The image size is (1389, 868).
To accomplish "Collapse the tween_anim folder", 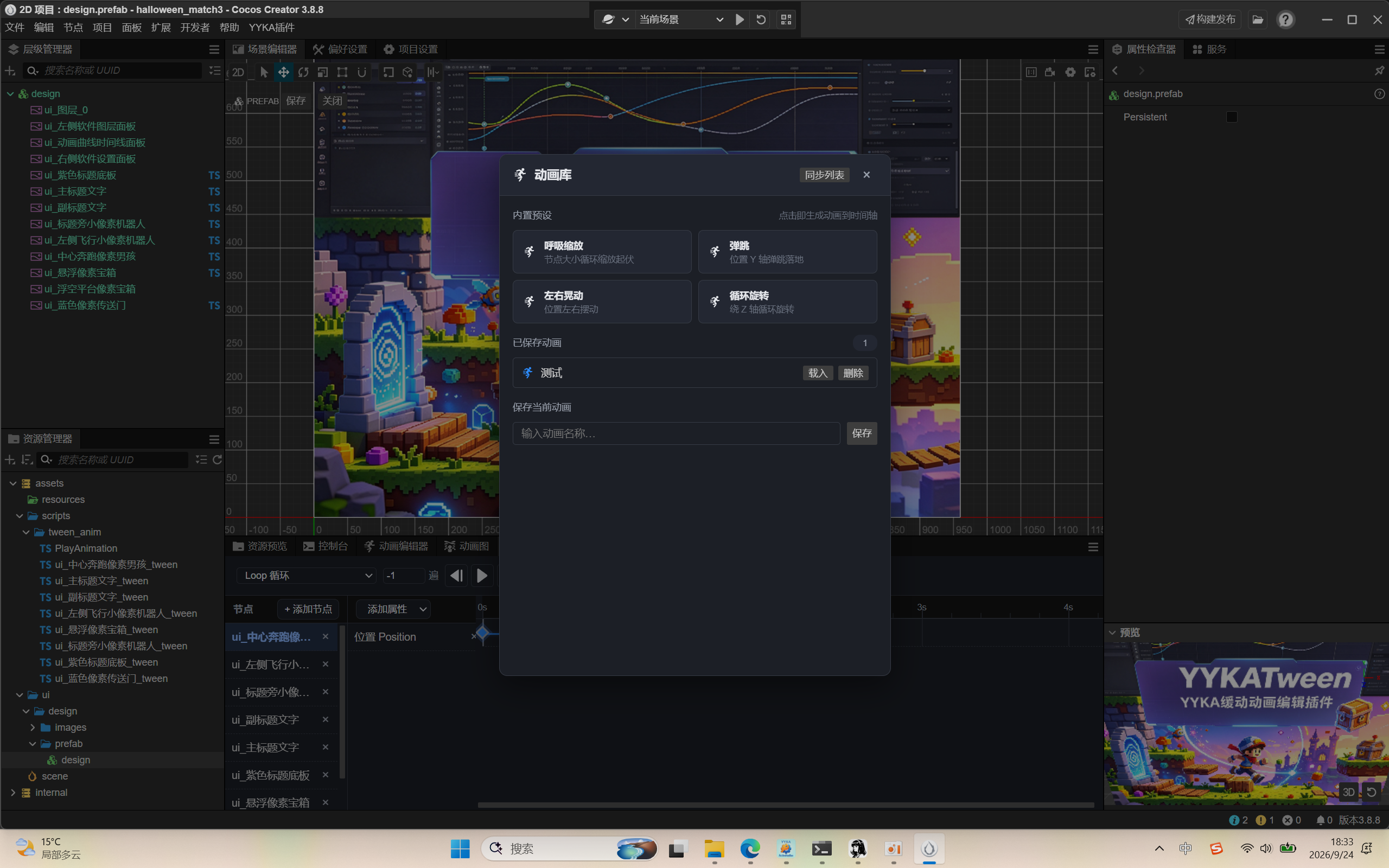I will click(27, 532).
